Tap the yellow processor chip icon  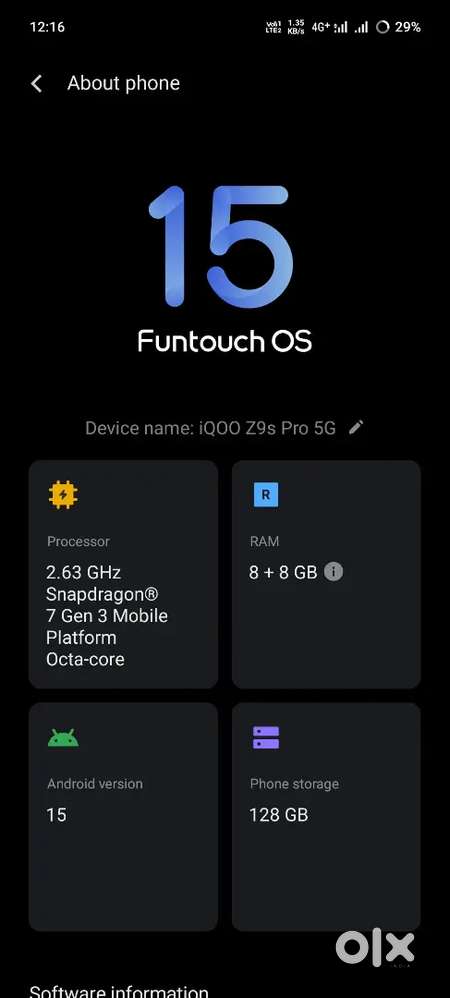click(x=62, y=495)
